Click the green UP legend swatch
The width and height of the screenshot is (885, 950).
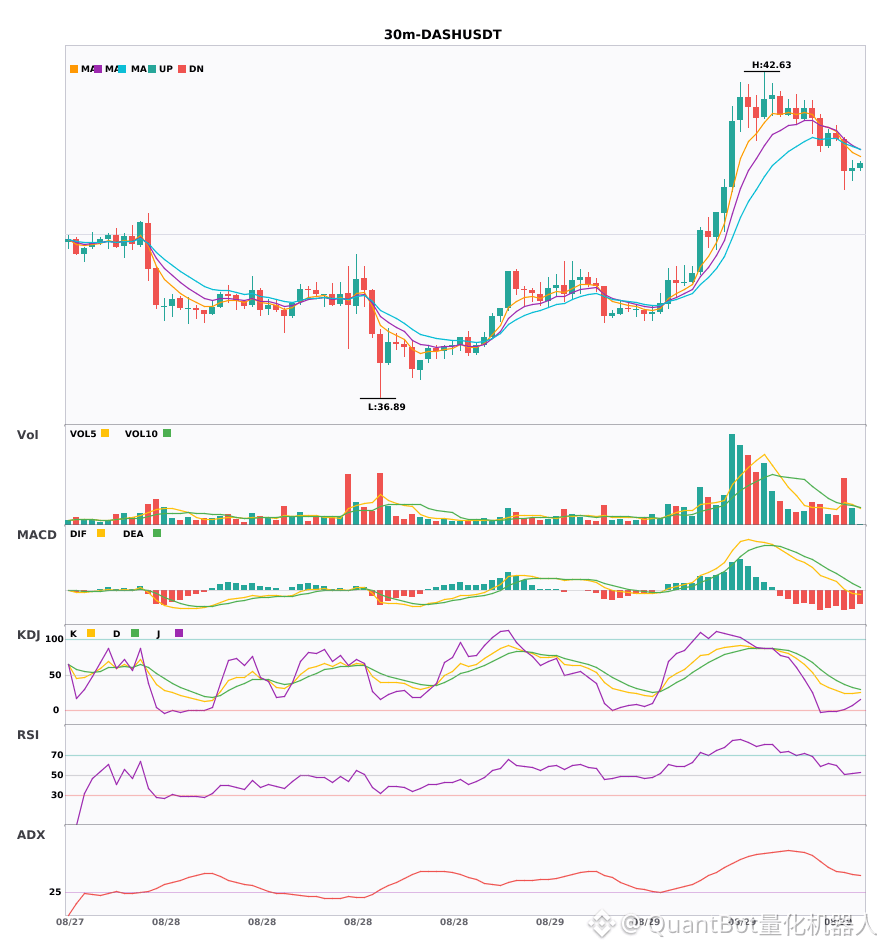click(x=152, y=69)
